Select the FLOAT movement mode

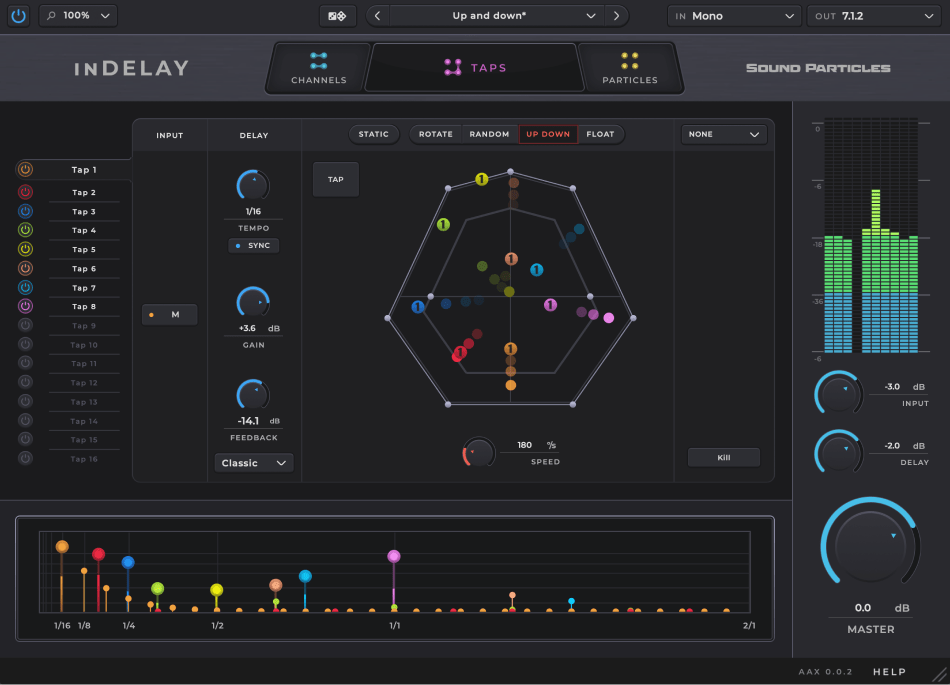(x=600, y=134)
